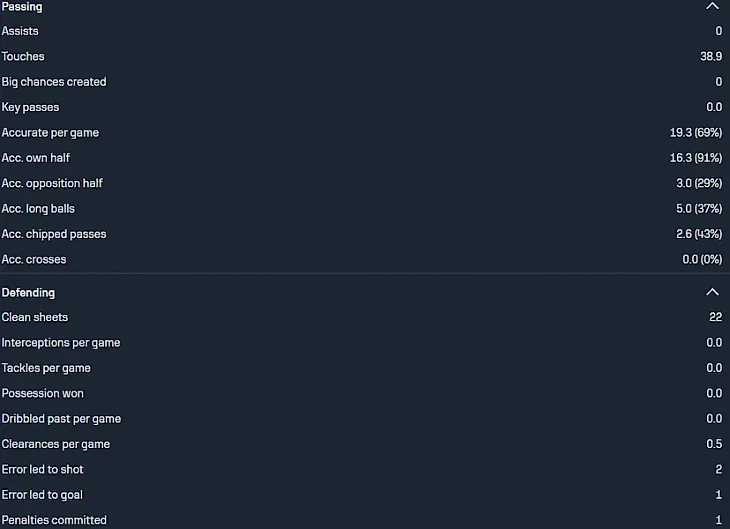This screenshot has height=529, width=730.
Task: Click the Clean sheets value 22
Action: [714, 317]
